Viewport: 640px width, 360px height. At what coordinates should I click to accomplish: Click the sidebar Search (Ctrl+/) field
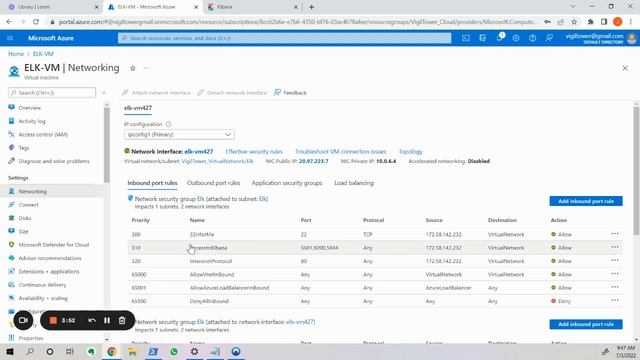52,93
